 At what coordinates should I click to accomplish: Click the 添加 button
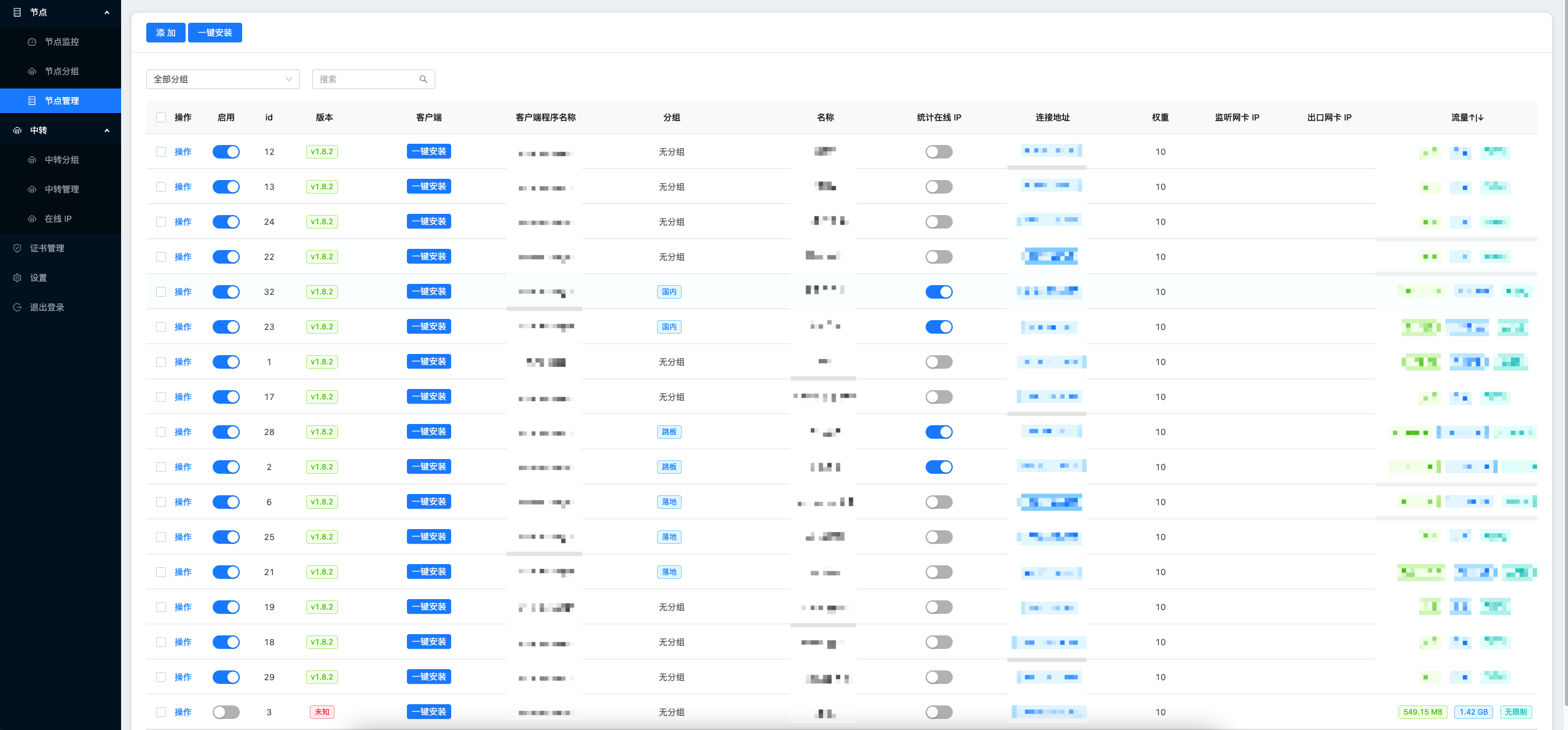pyautogui.click(x=166, y=33)
